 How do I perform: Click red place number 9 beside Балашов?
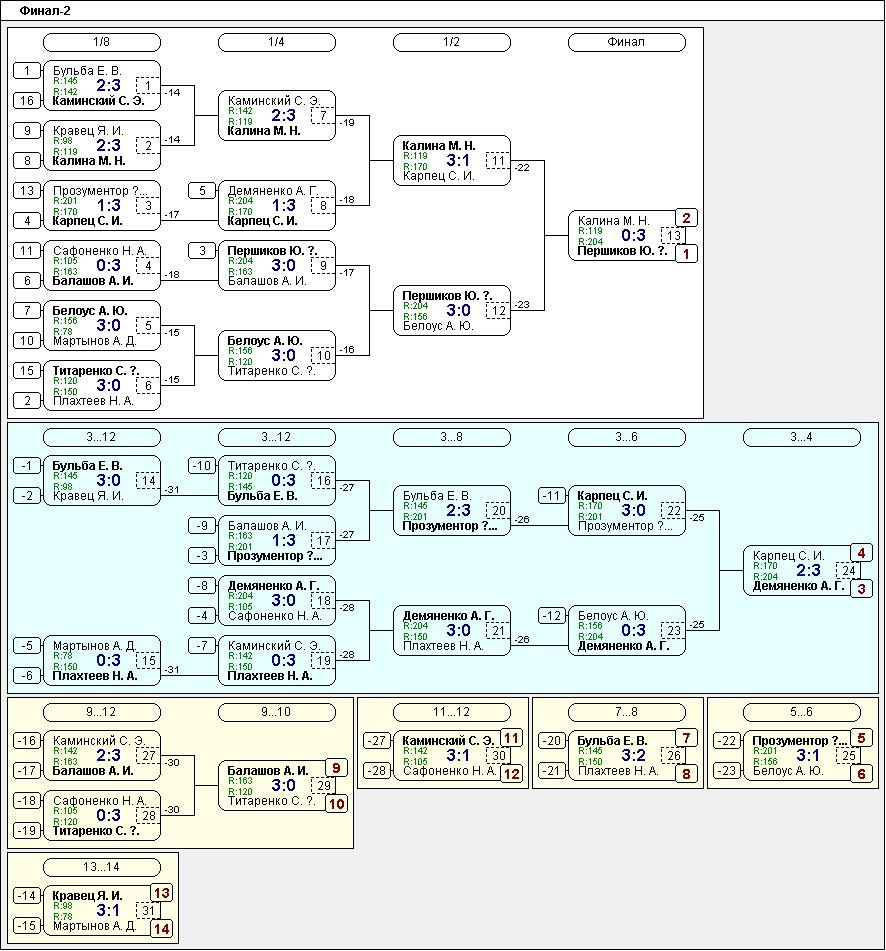click(337, 768)
